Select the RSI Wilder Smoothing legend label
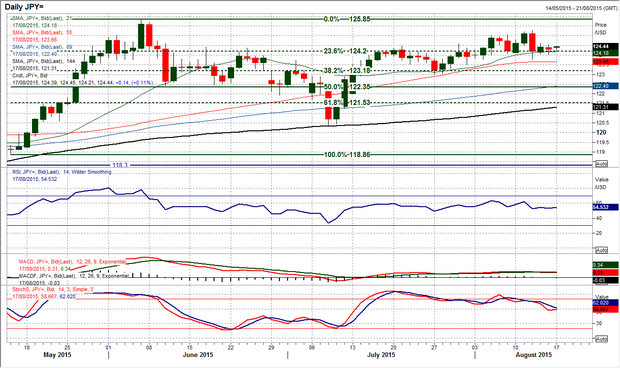Screen dimensions: 620x368 62,172
